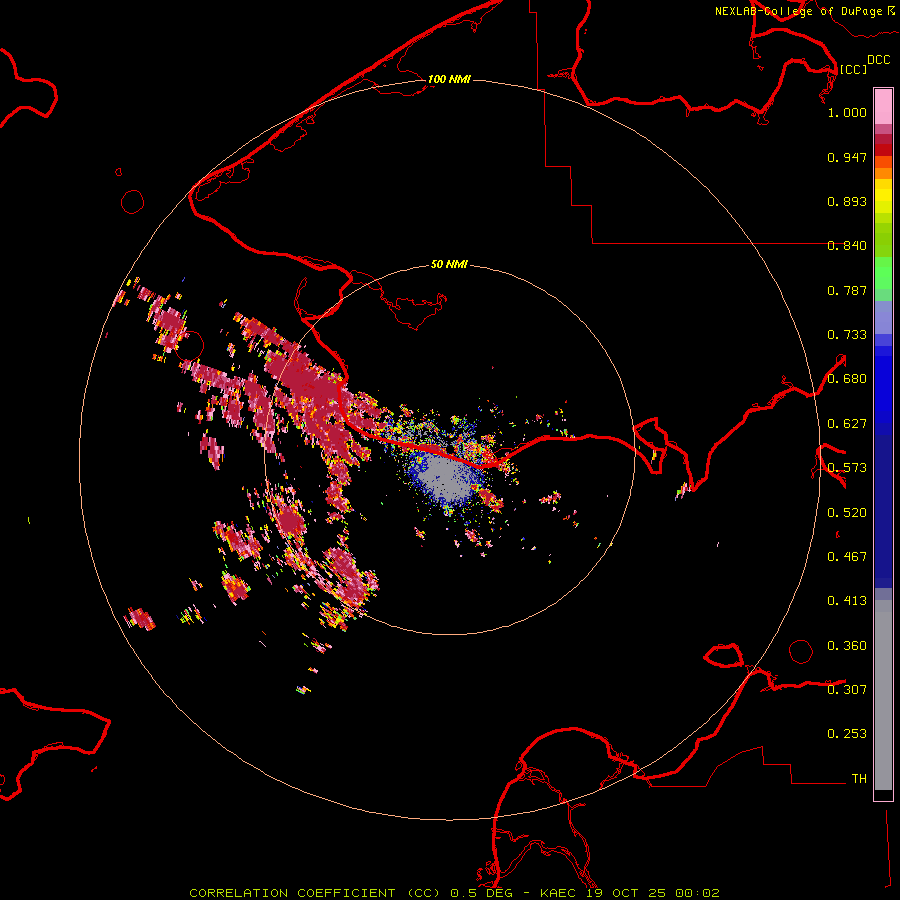Click the 0.787 scale value
Viewport: 900px width, 900px height.
coord(847,290)
